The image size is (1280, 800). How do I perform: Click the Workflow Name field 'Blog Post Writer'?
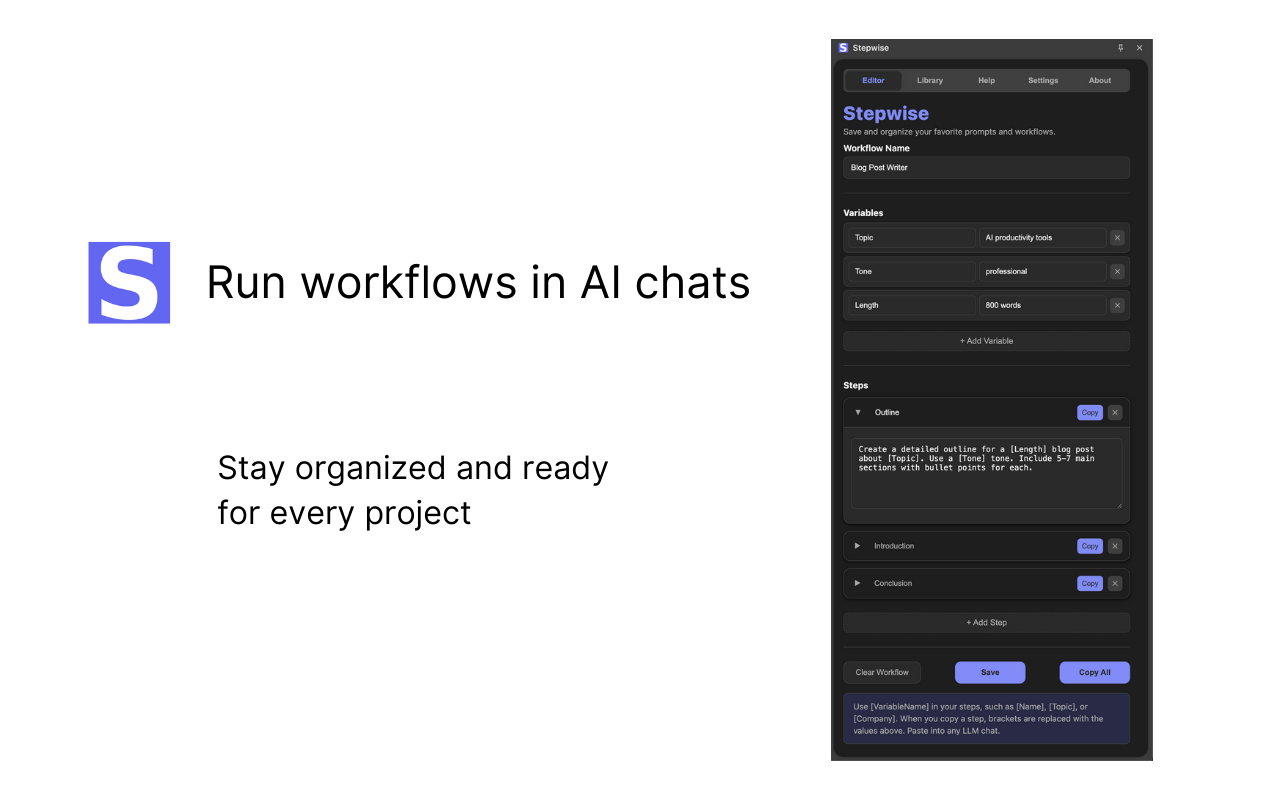[986, 167]
